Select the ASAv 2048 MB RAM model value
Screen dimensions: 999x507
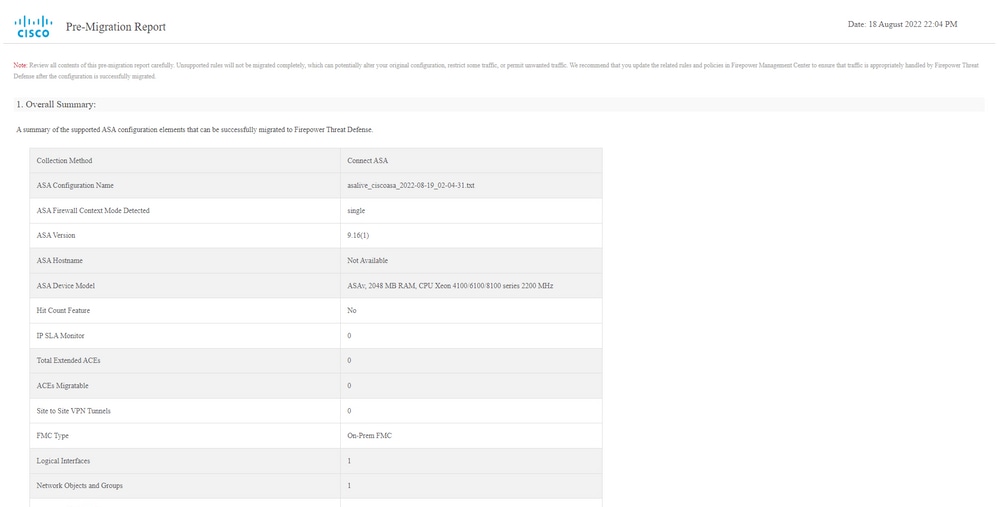coord(450,285)
